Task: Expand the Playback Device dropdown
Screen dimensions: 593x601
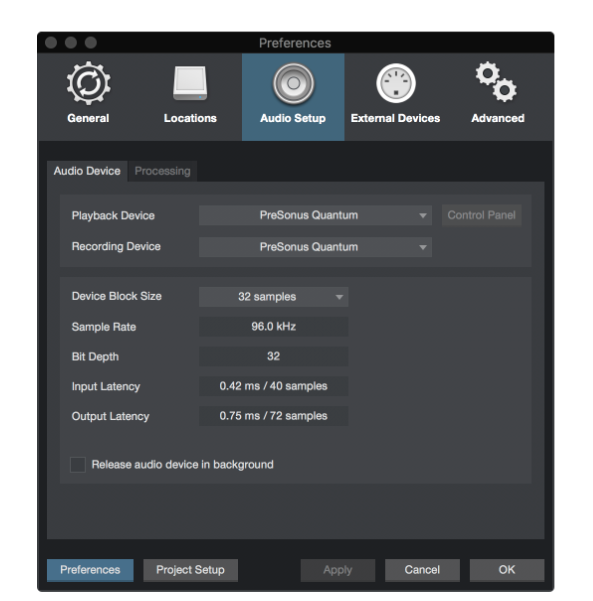Action: tap(315, 215)
